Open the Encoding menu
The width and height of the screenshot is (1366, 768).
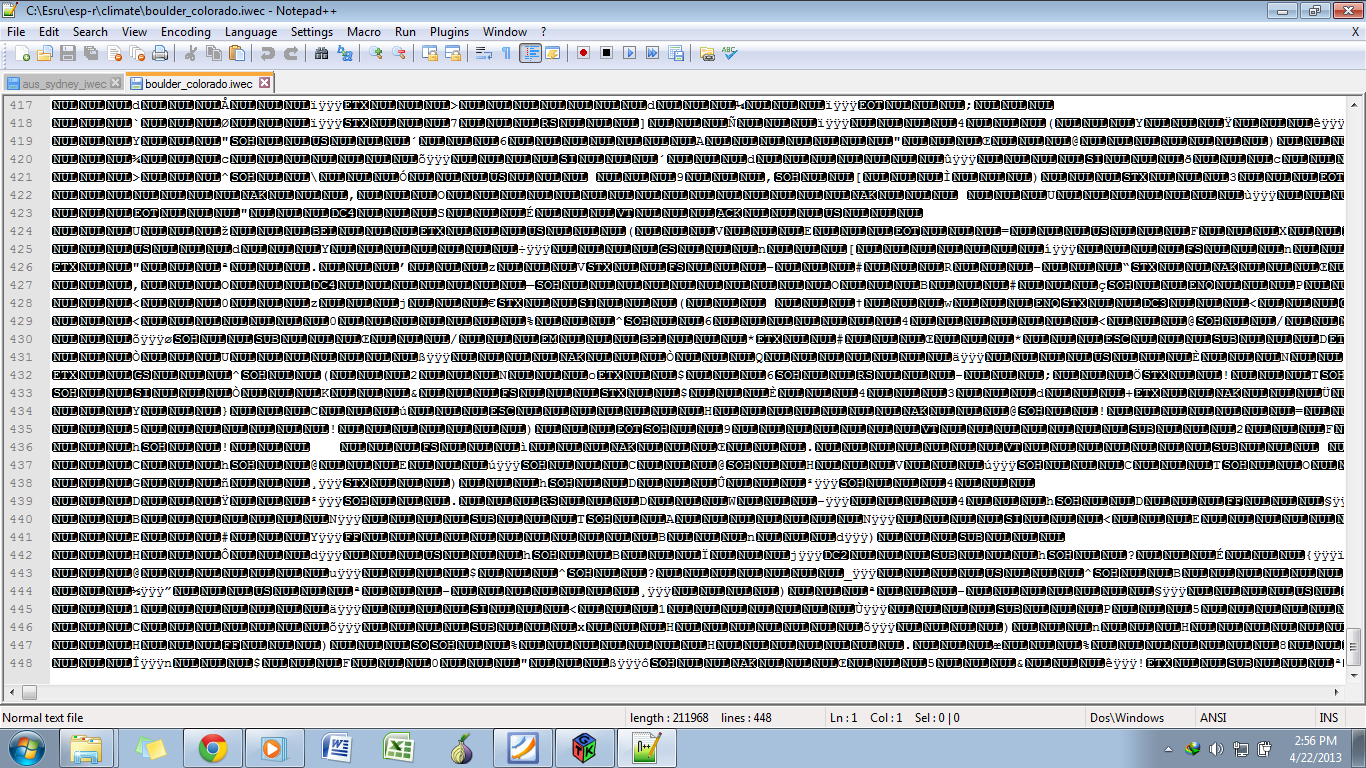tap(185, 32)
